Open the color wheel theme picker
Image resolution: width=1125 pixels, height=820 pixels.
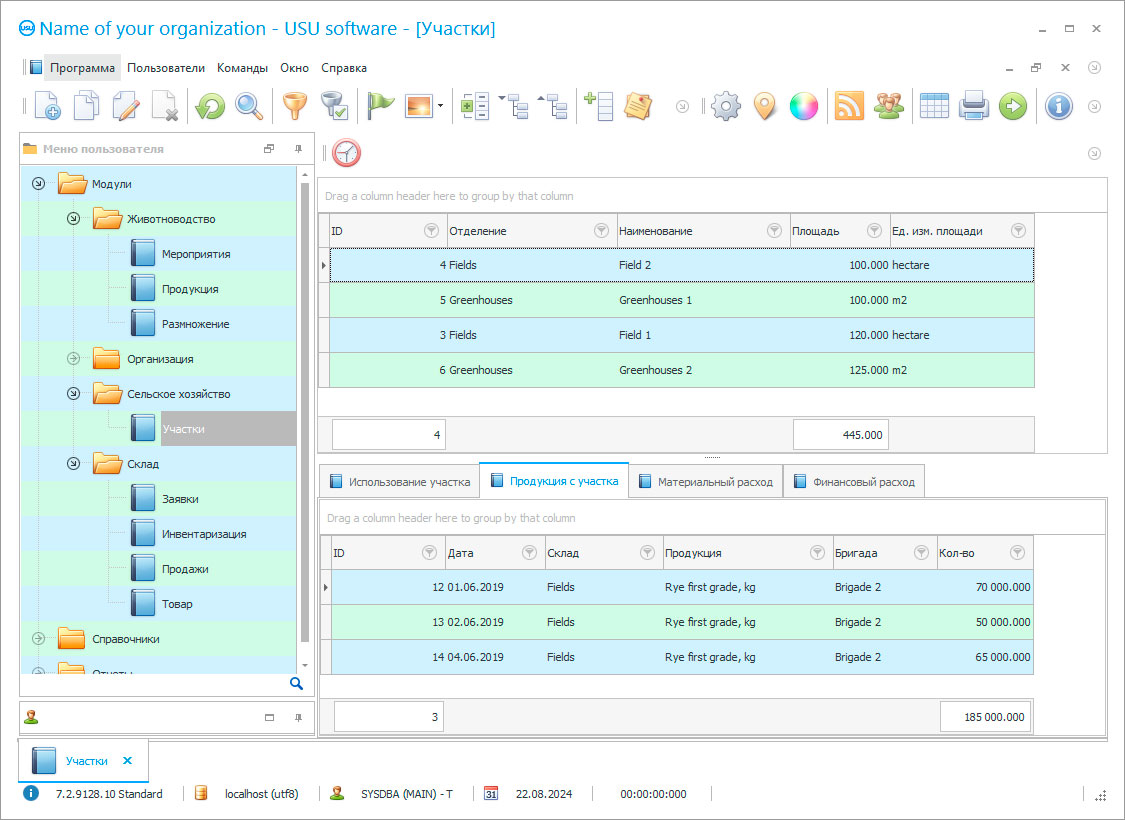[804, 106]
